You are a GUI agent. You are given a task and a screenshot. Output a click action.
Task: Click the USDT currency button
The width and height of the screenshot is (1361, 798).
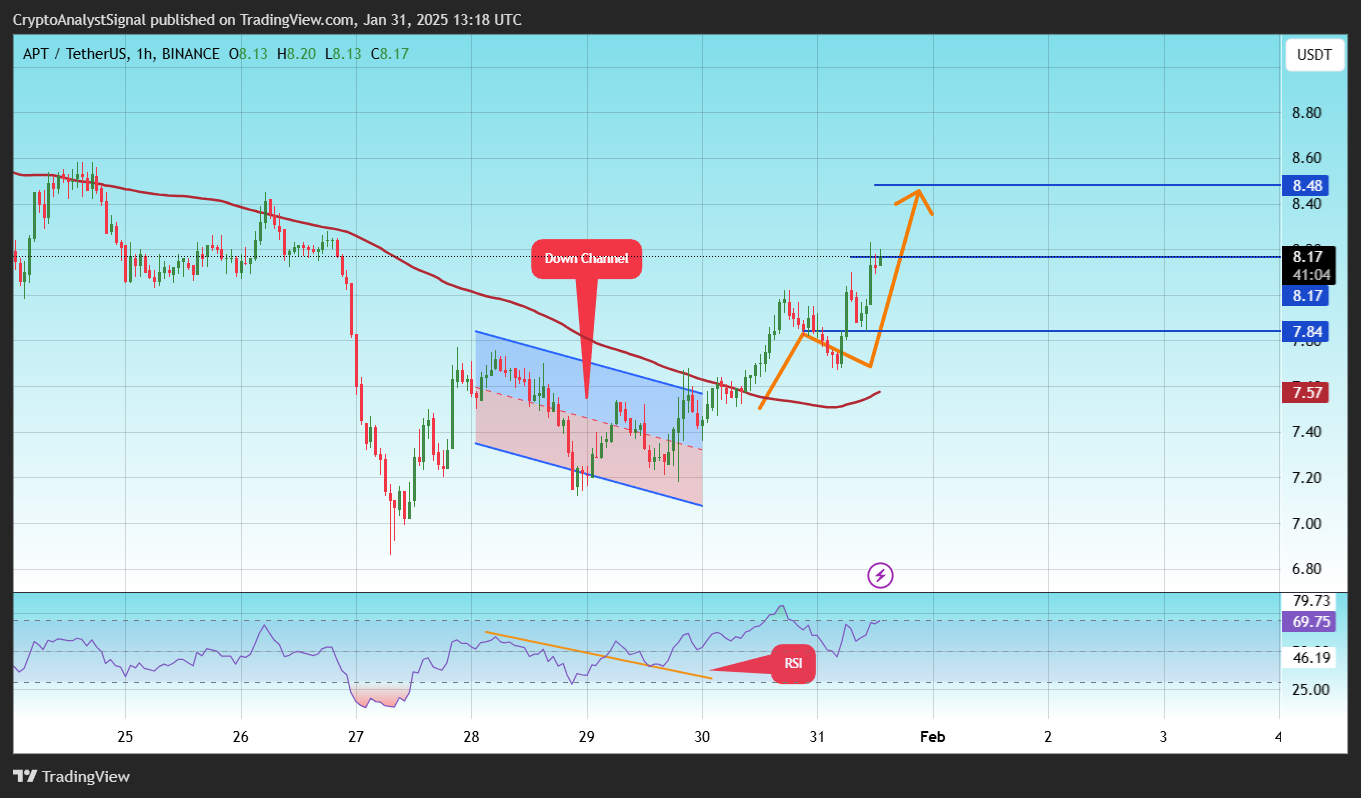click(1314, 55)
